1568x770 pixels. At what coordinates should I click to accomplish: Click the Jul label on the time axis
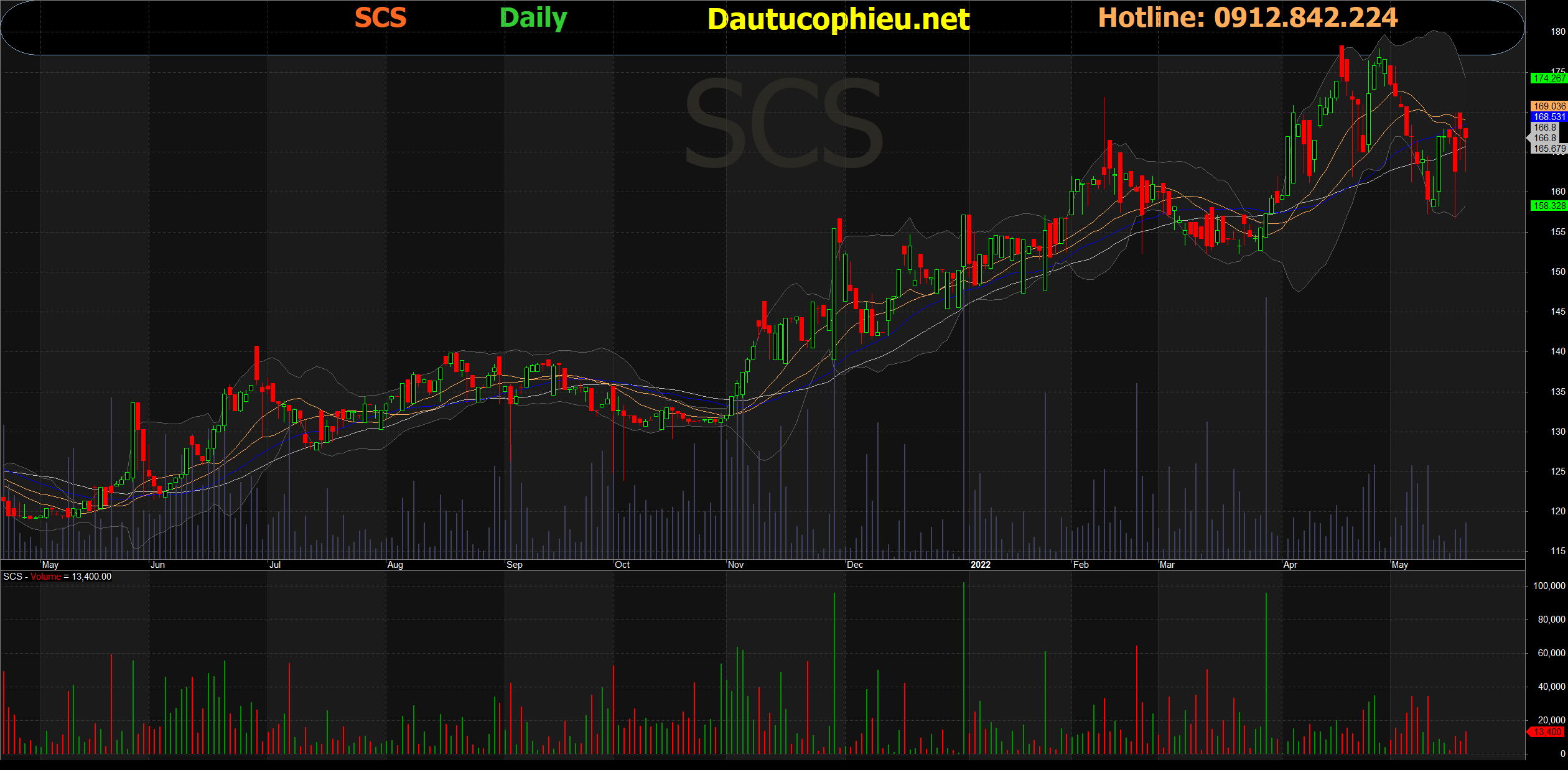274,565
